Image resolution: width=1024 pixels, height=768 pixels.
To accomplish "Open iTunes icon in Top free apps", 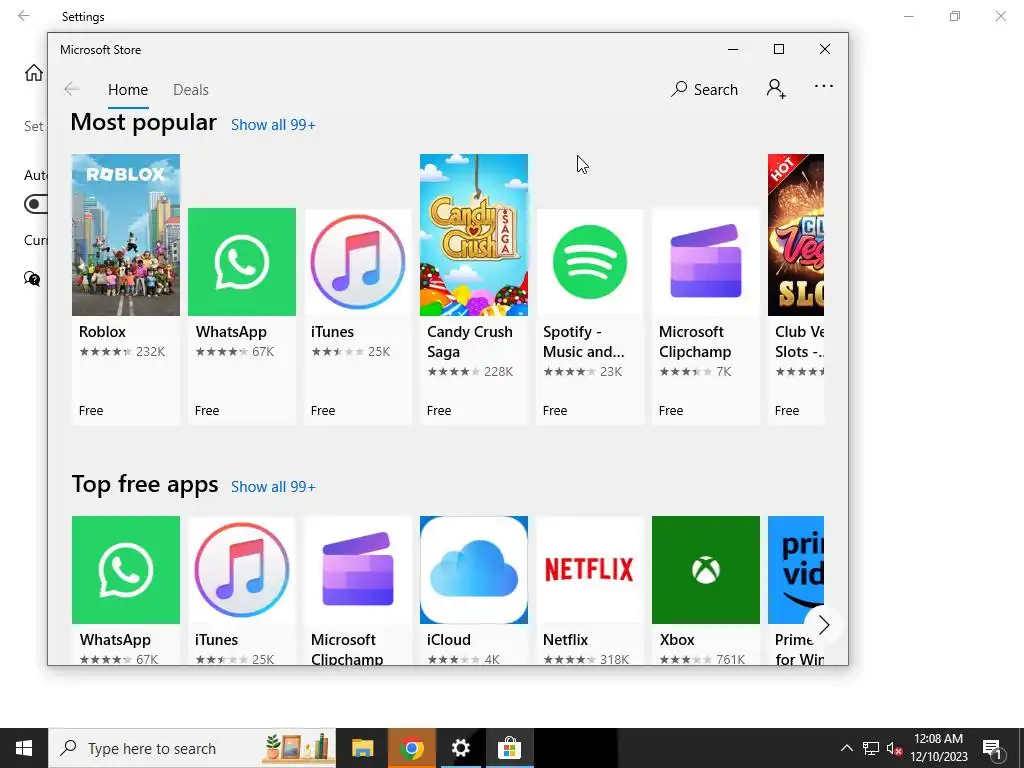I will pyautogui.click(x=242, y=570).
